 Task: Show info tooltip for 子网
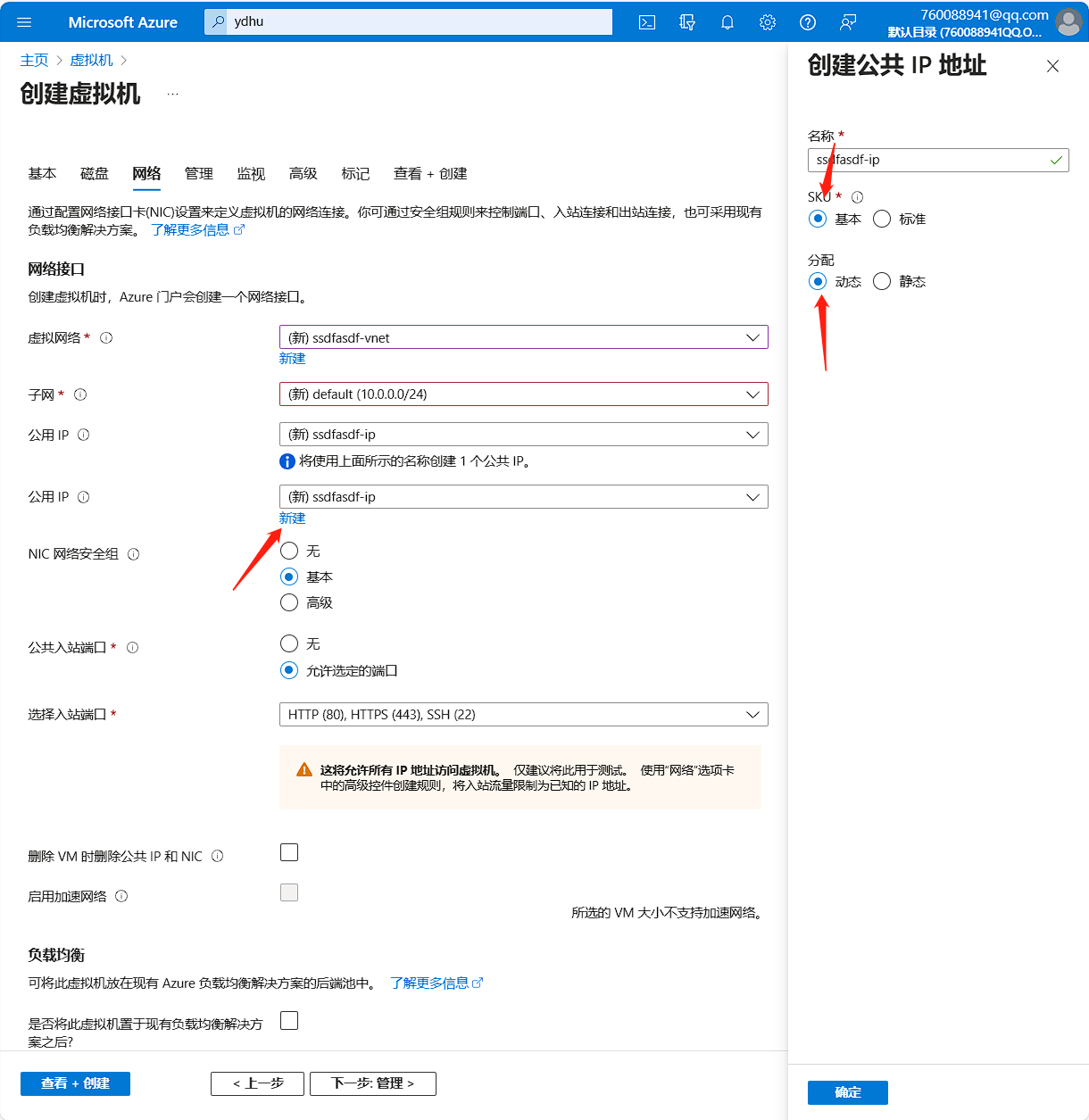pyautogui.click(x=80, y=394)
